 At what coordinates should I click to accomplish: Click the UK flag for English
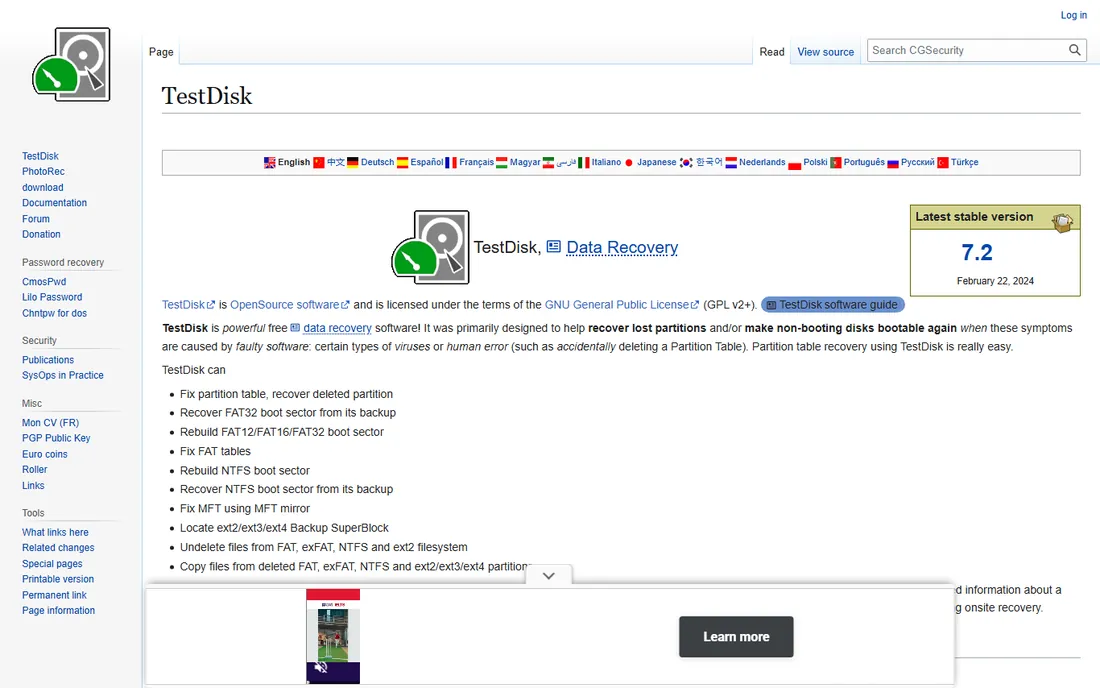(269, 163)
